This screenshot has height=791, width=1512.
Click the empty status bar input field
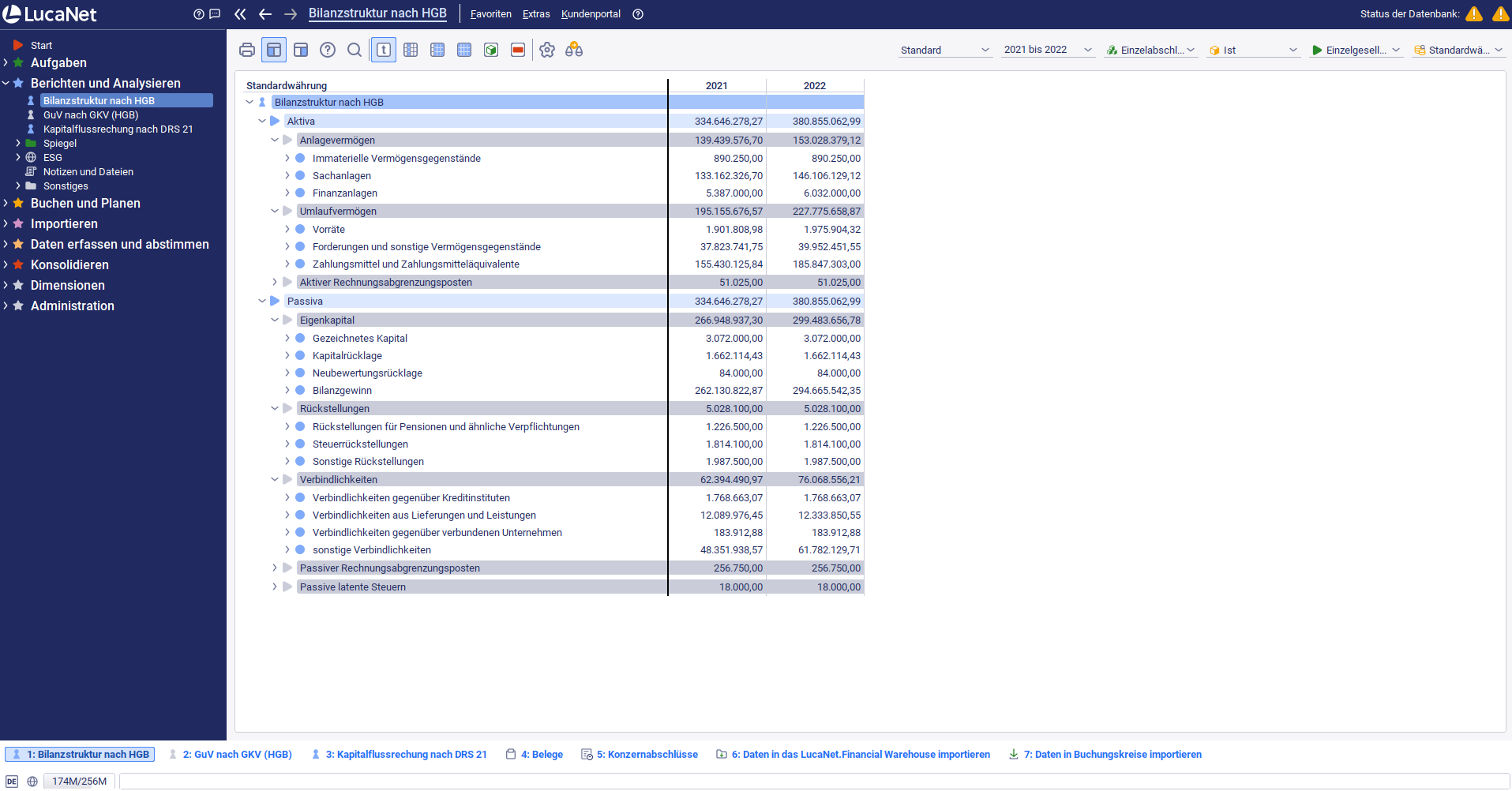pos(814,782)
